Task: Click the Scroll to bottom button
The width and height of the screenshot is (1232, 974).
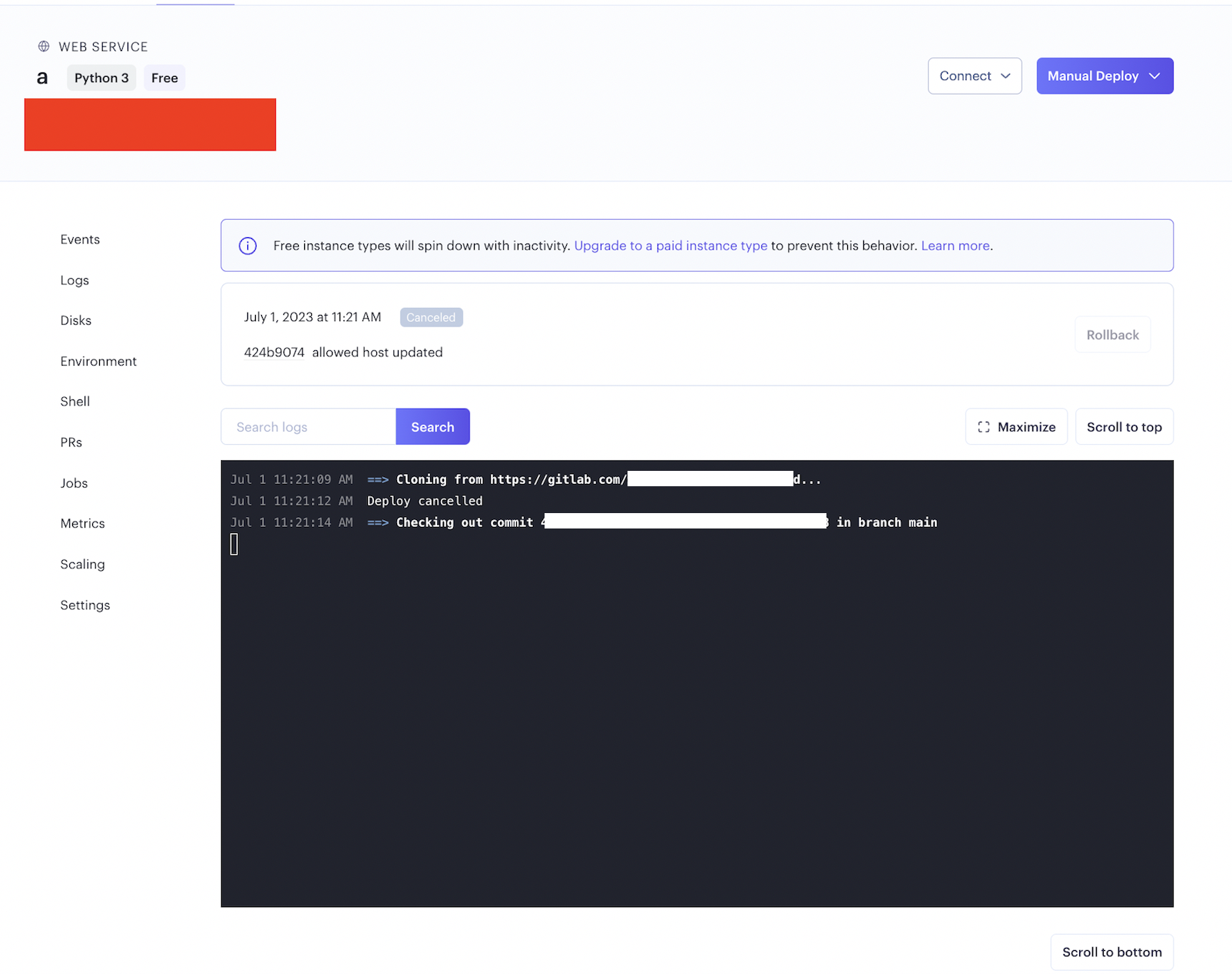Action: 1112,952
